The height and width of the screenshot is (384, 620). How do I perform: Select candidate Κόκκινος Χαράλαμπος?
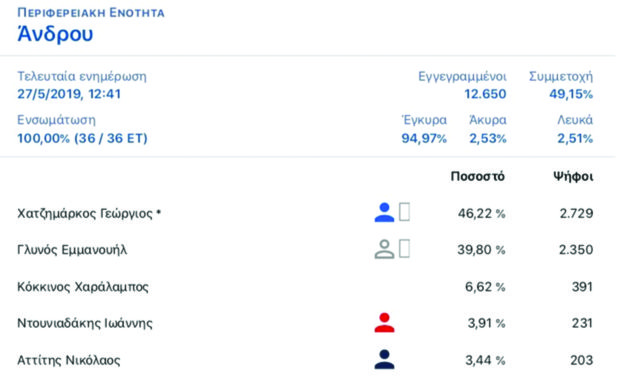pyautogui.click(x=83, y=287)
